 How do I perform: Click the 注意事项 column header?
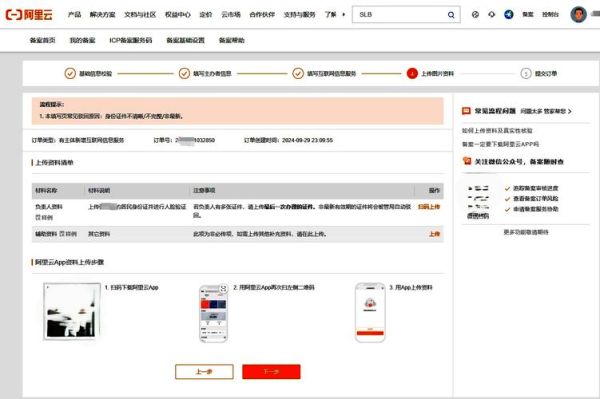click(x=204, y=190)
